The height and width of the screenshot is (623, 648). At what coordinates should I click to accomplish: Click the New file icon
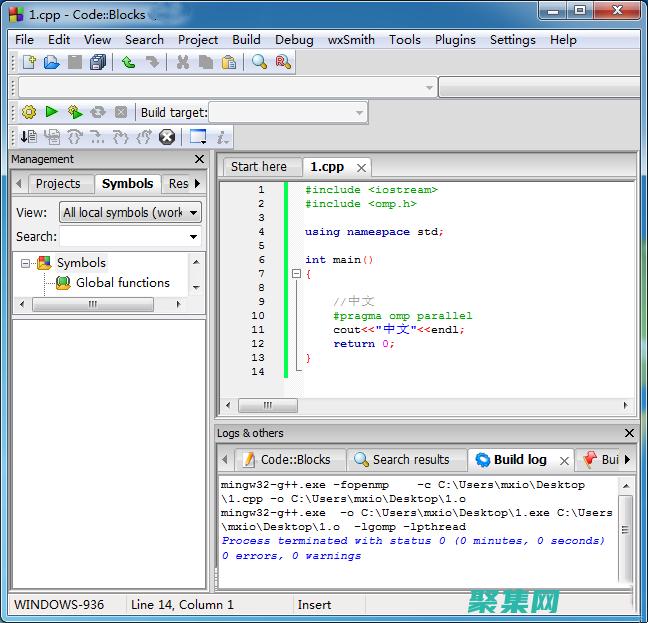[x=29, y=62]
